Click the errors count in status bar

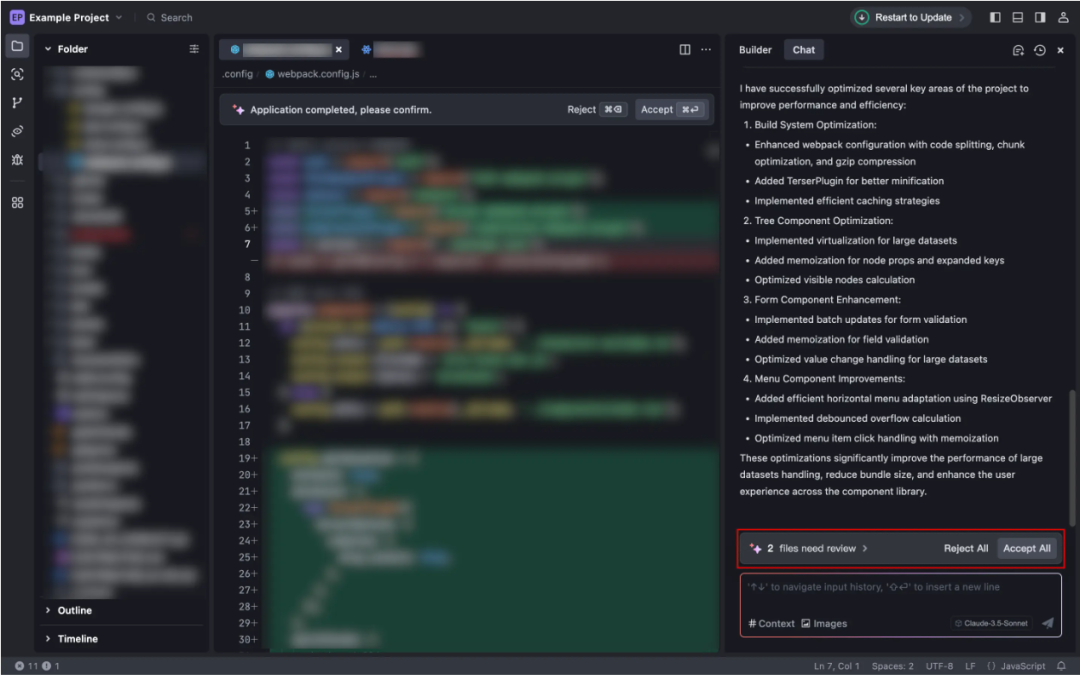point(26,666)
